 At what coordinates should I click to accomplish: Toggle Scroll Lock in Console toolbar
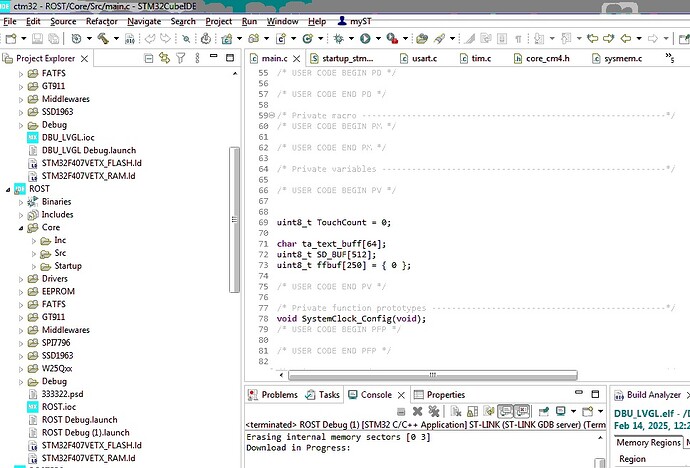point(472,411)
